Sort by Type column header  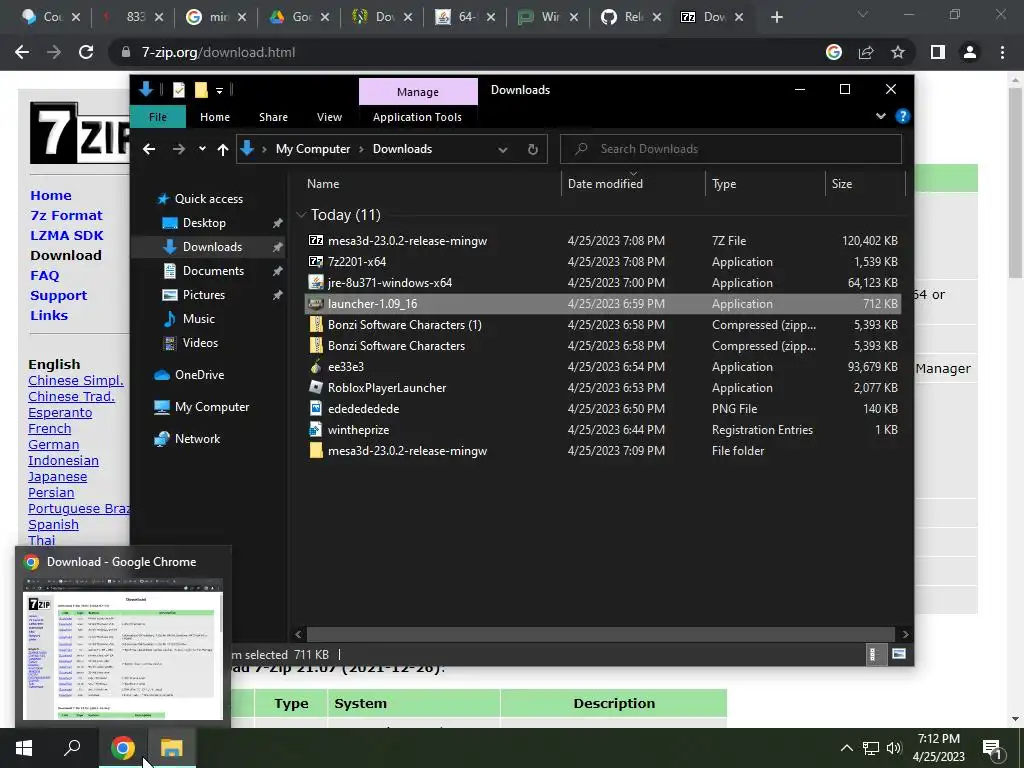point(765,184)
